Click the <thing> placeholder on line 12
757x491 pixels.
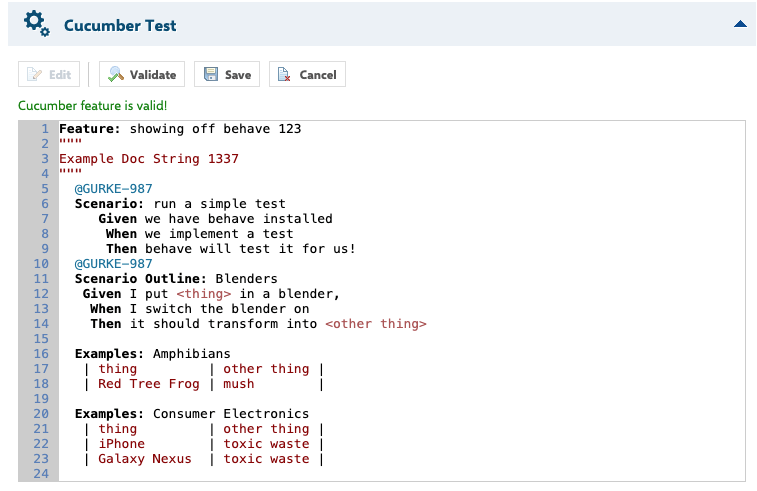tap(203, 294)
